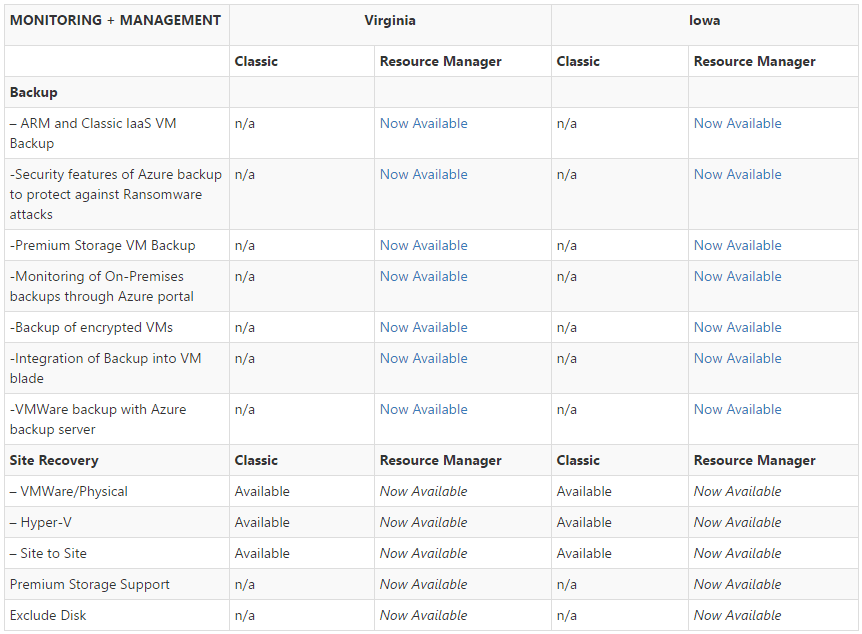Screen dimensions: 862x634
Task: Click Virginia Now Available link for Ransomware security features
Action: pyautogui.click(x=423, y=174)
